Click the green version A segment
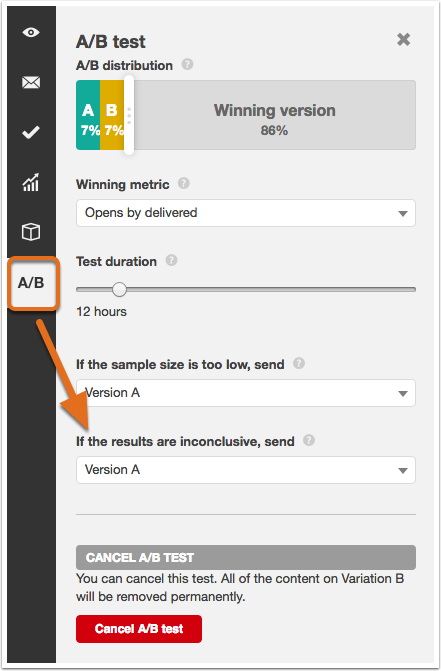This screenshot has height=671, width=441. click(x=88, y=115)
